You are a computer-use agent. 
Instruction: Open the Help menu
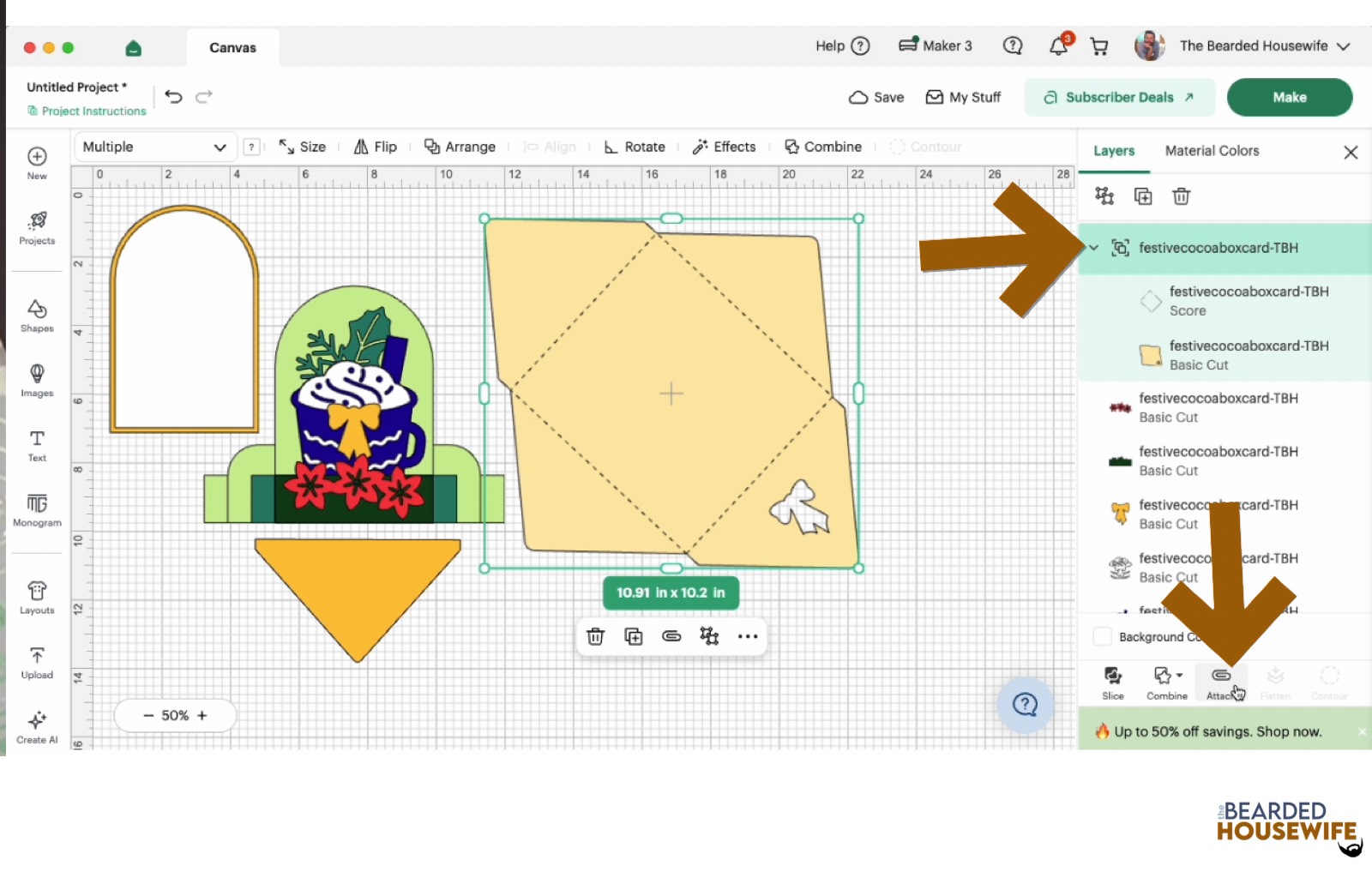[x=842, y=46]
